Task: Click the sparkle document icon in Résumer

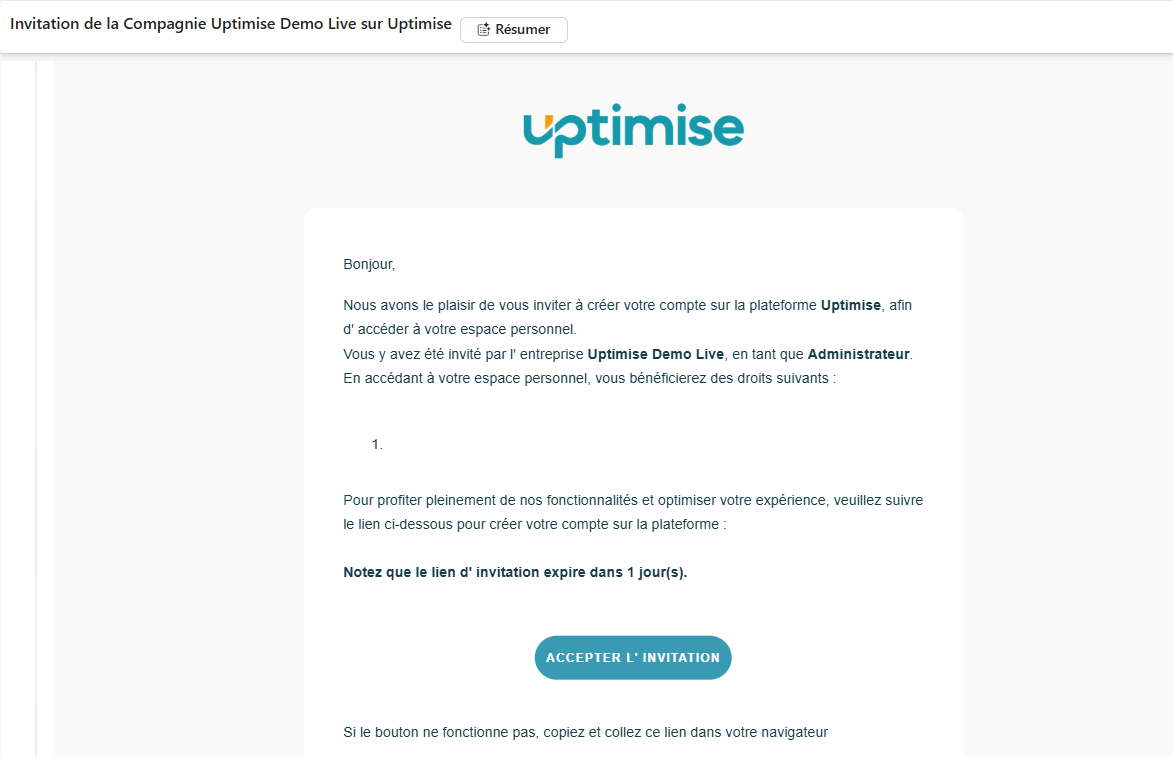Action: pos(483,30)
